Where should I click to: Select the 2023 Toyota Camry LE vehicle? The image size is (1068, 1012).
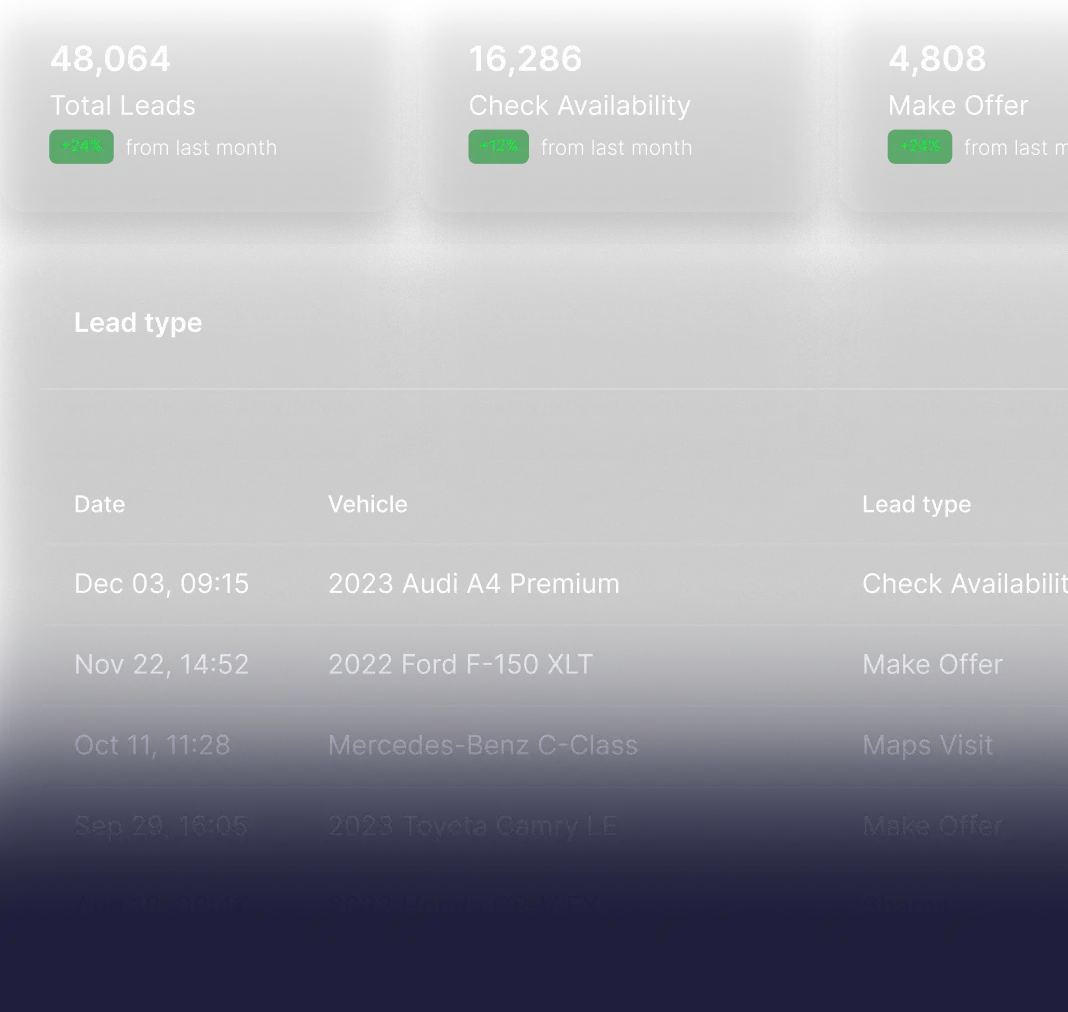[x=472, y=826]
